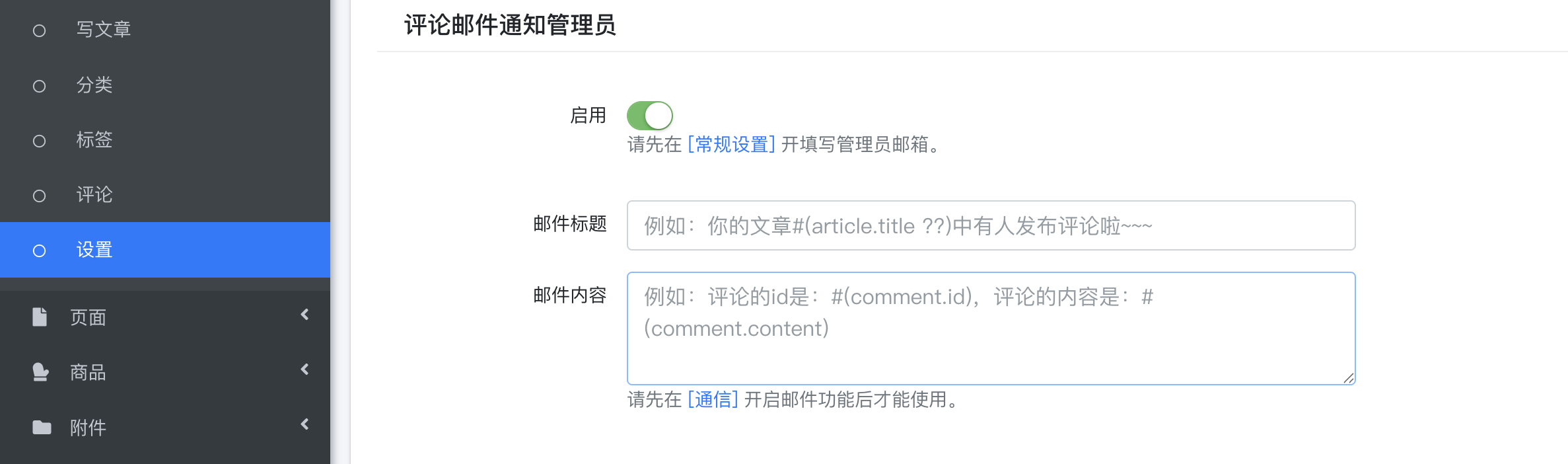Expand the 商品 menu chevron
Image resolution: width=1568 pixels, height=464 pixels.
[x=304, y=369]
